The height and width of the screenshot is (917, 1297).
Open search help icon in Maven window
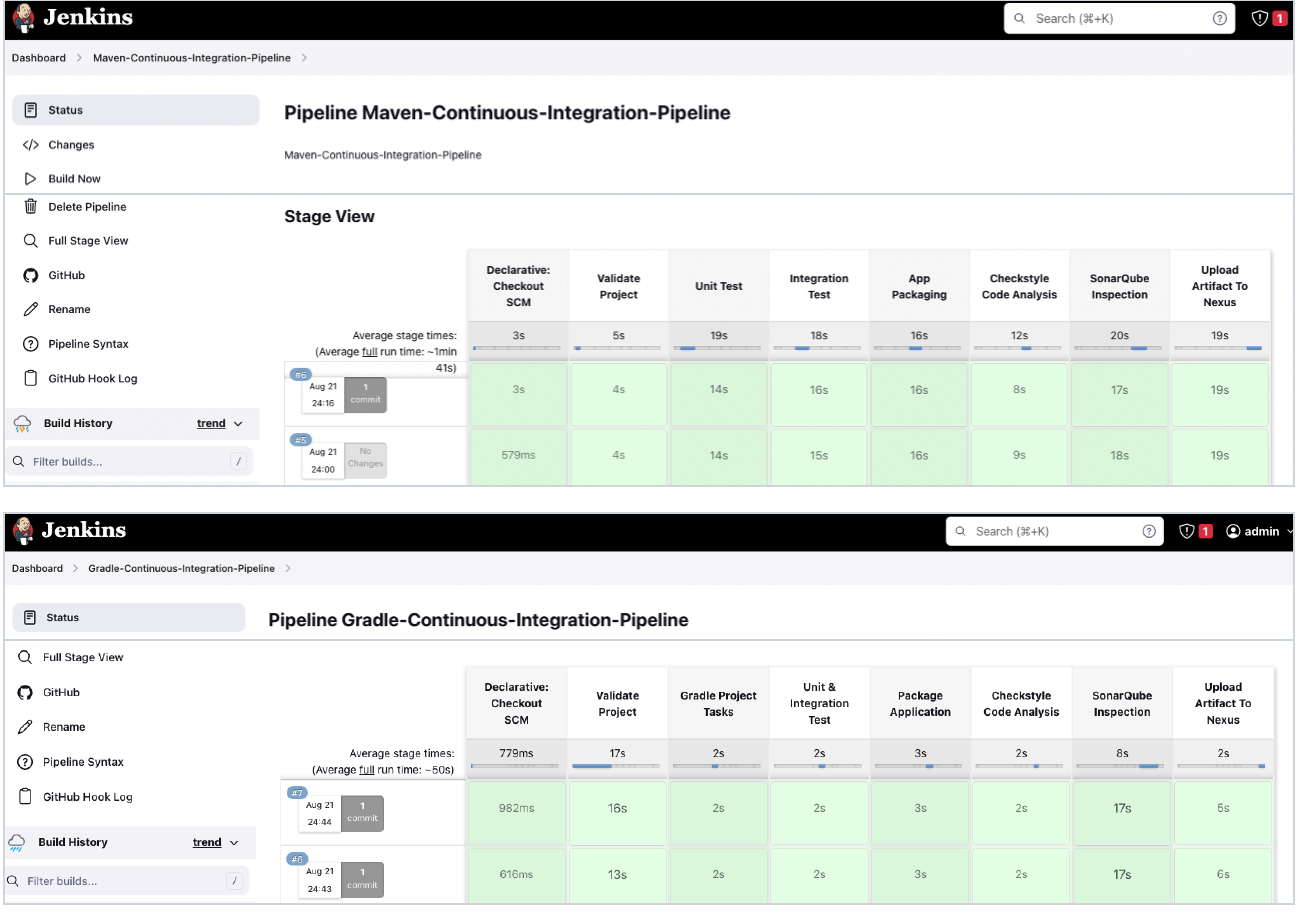1219,18
